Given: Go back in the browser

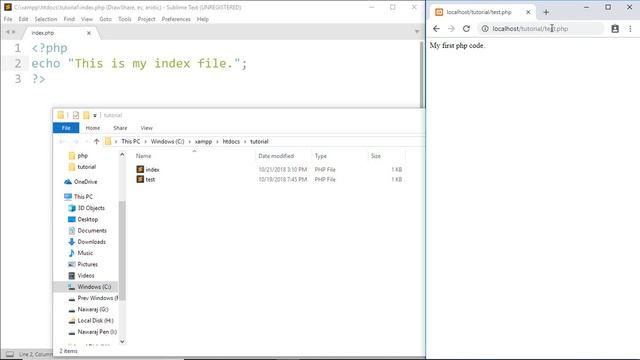Looking at the screenshot, I should pos(436,29).
